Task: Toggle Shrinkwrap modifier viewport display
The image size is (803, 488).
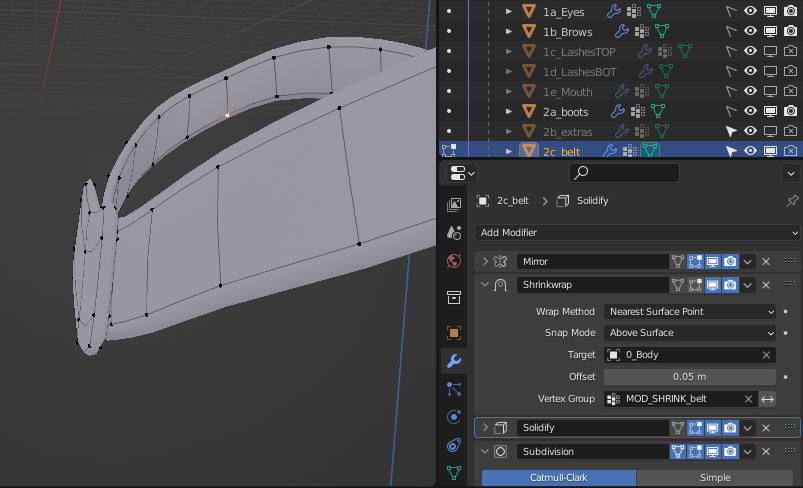Action: pyautogui.click(x=712, y=285)
